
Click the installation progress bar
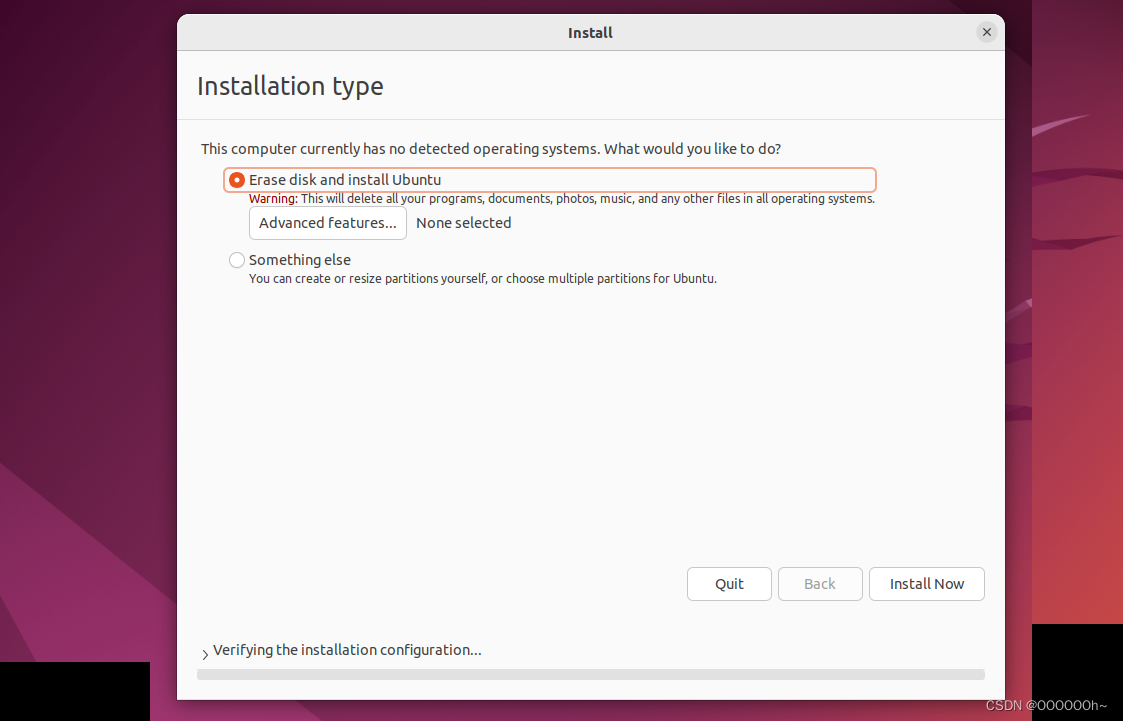tap(591, 674)
